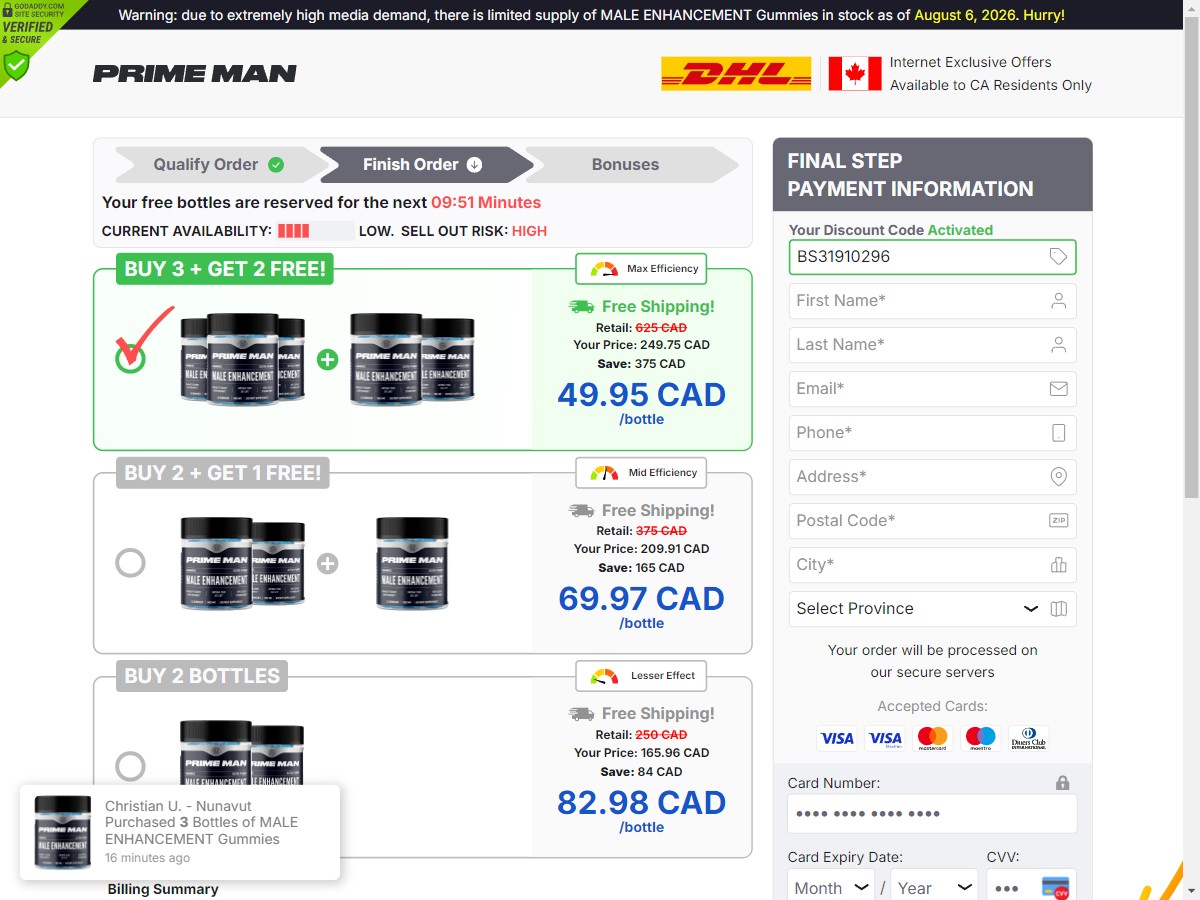
Task: Click the Mastercard logo
Action: [933, 739]
